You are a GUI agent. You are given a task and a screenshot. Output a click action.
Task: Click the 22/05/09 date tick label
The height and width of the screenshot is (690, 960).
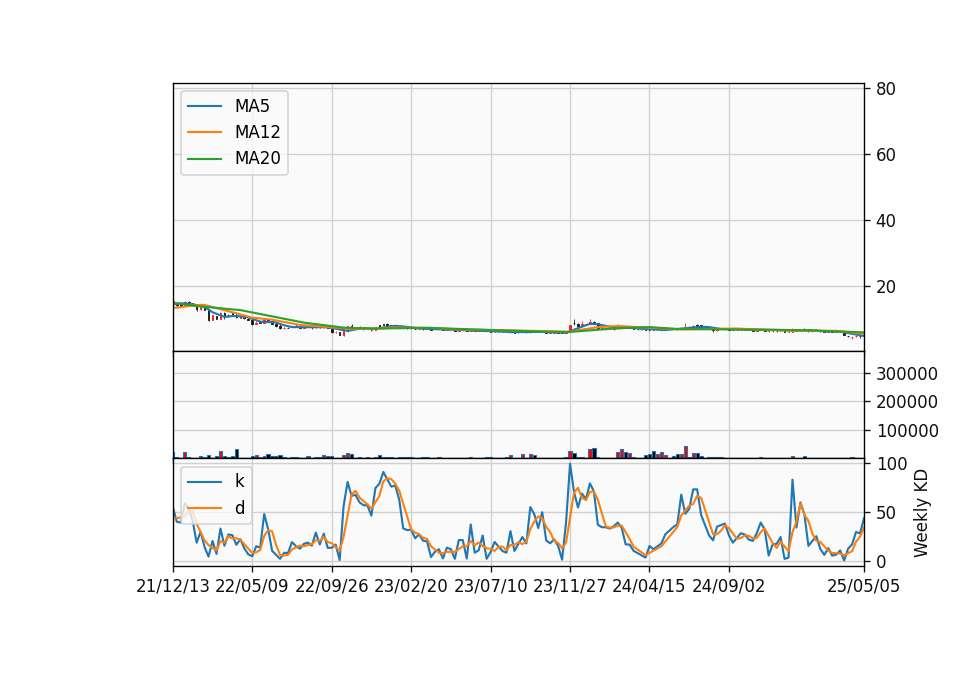(252, 587)
